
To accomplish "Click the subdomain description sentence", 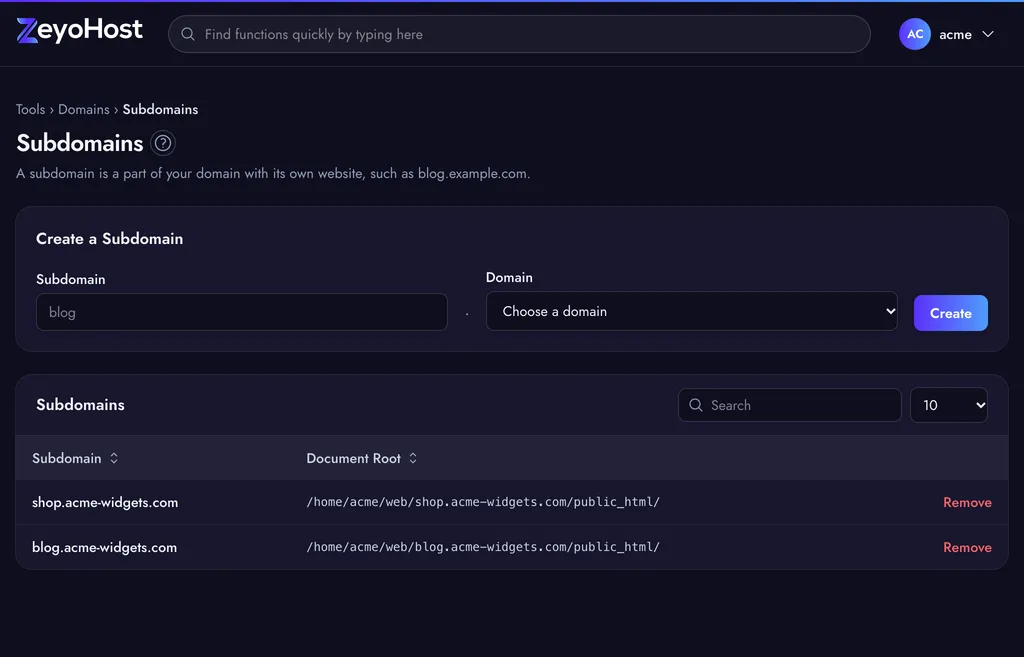I will tap(273, 174).
